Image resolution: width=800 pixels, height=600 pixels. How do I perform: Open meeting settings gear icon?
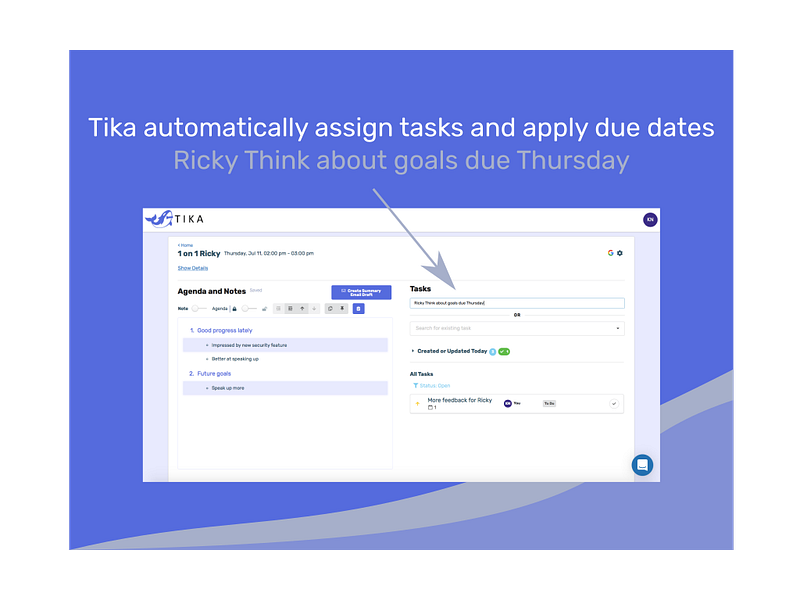coord(619,253)
